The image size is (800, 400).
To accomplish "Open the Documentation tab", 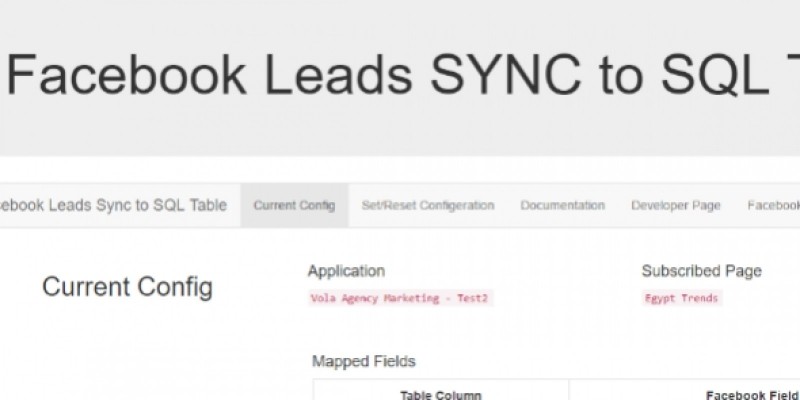I will coord(562,206).
